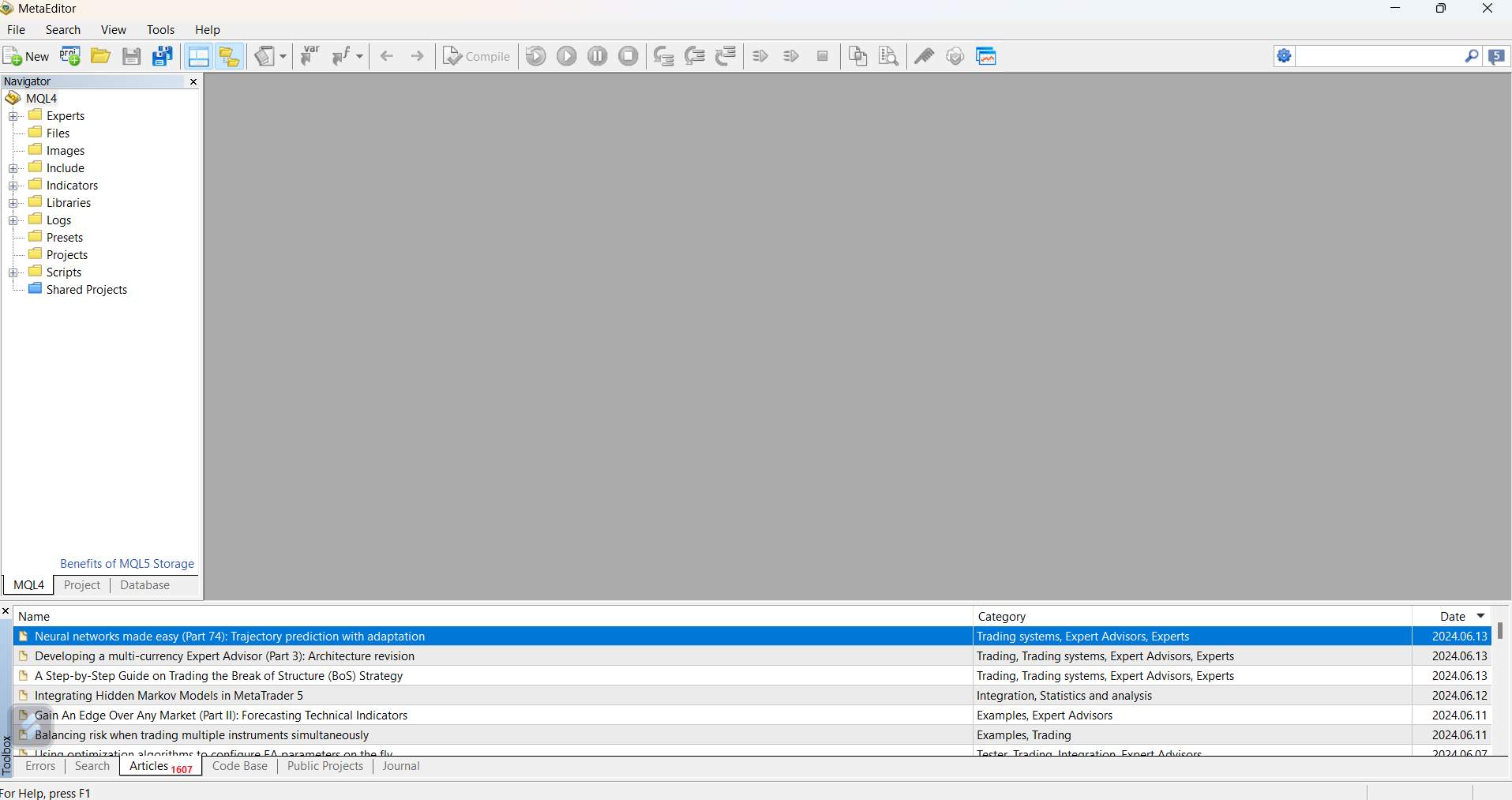Image resolution: width=1512 pixels, height=800 pixels.
Task: Click the overlapping documents toolbar icon
Action: tap(857, 56)
